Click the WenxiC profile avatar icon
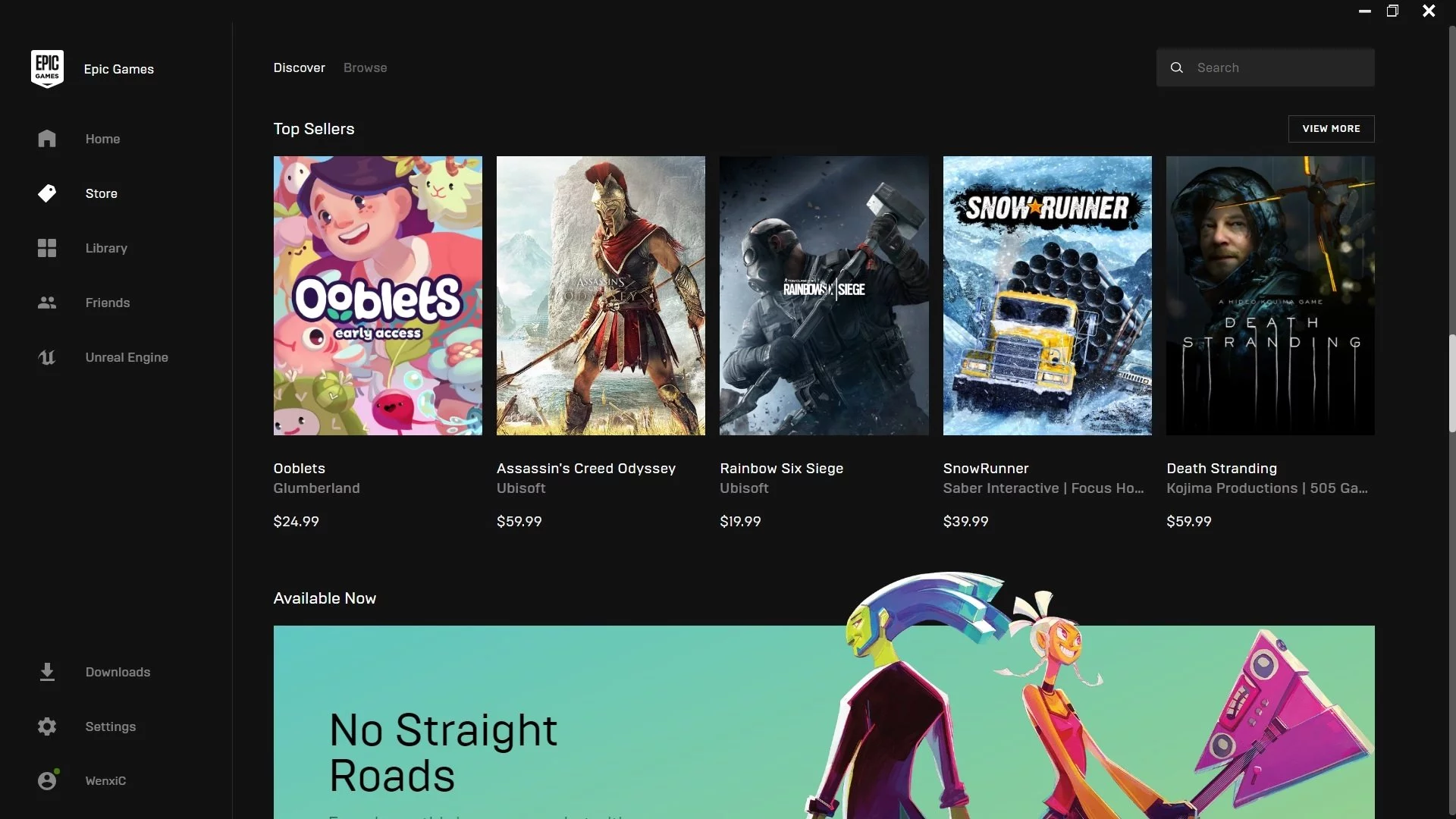This screenshot has width=1456, height=819. click(47, 780)
